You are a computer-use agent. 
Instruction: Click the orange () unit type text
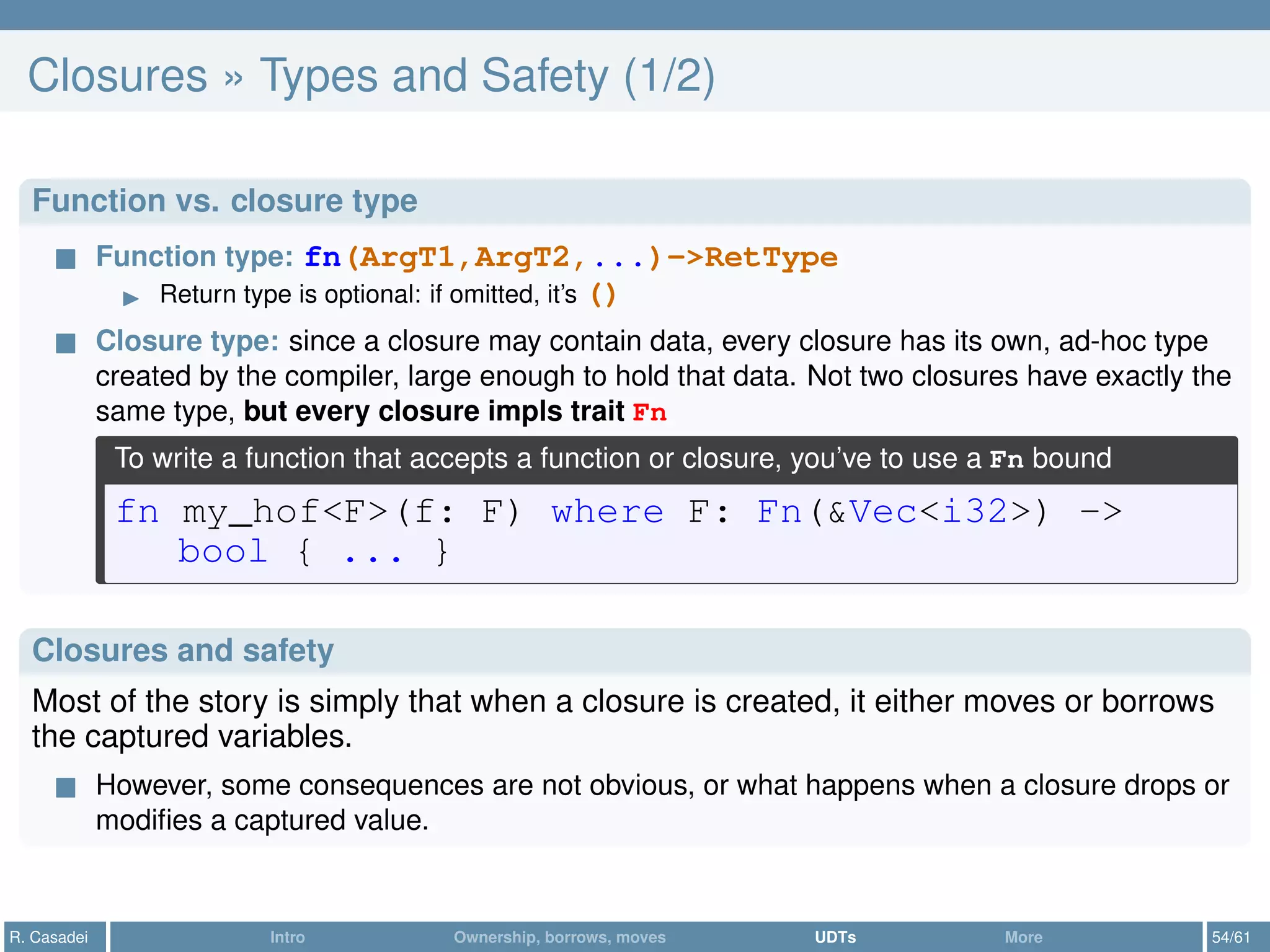[x=603, y=294]
